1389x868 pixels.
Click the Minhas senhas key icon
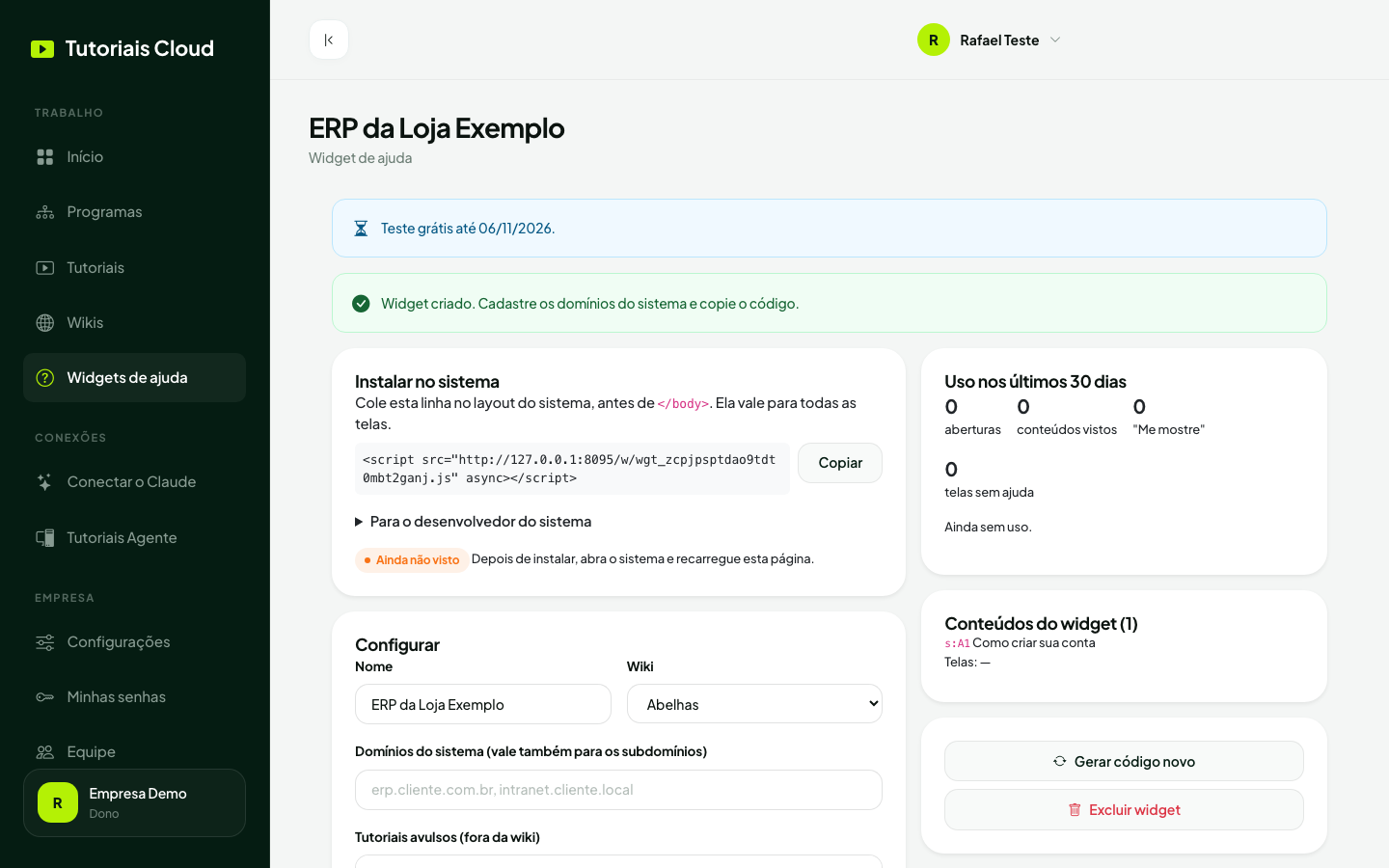45,697
